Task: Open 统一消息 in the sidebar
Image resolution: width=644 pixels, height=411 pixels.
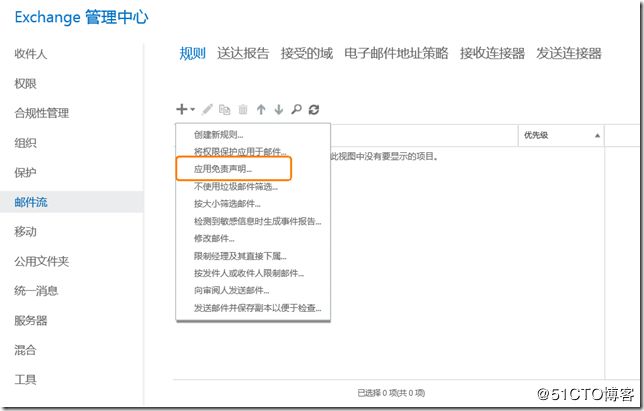Action: click(x=36, y=291)
